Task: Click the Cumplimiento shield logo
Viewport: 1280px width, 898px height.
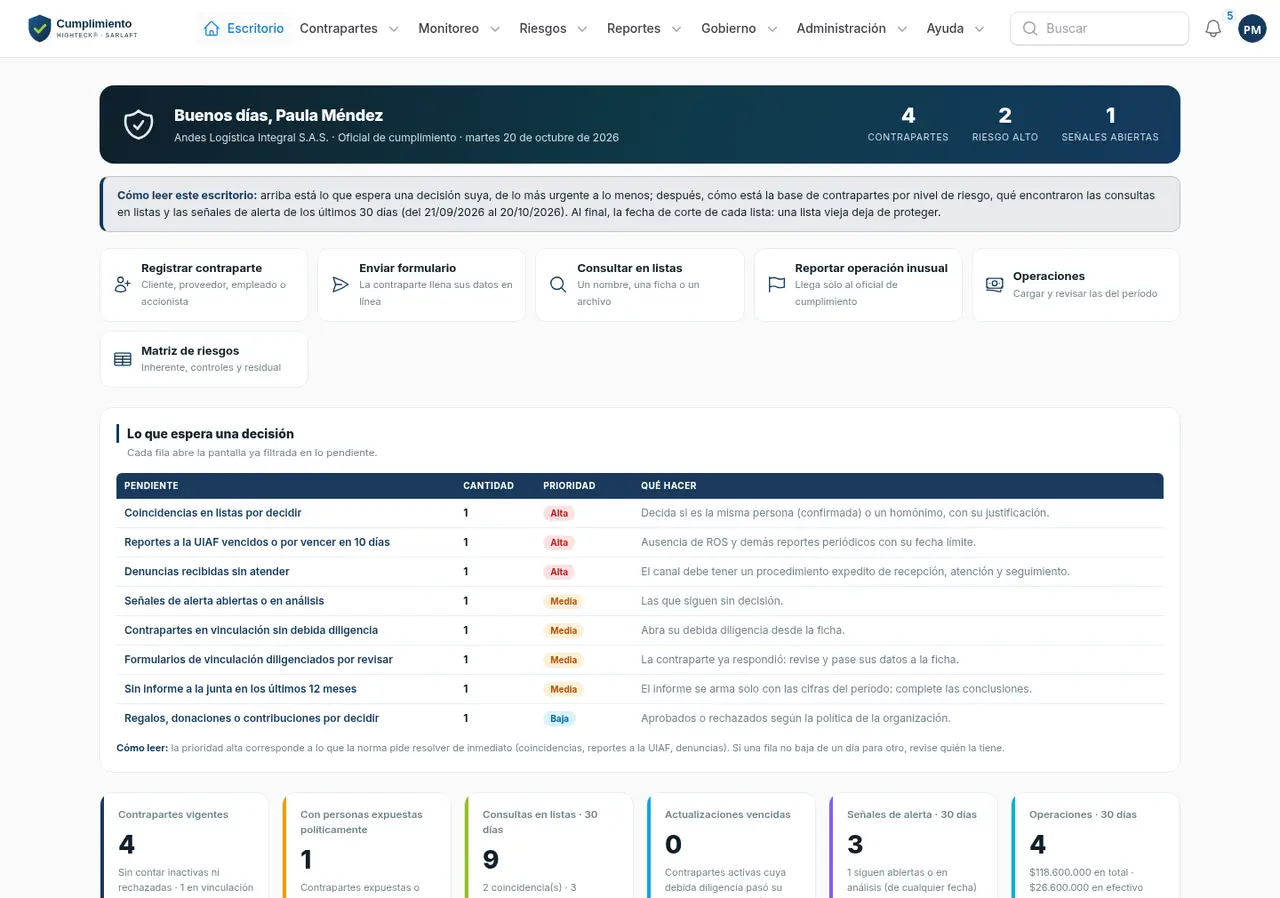Action: (39, 28)
